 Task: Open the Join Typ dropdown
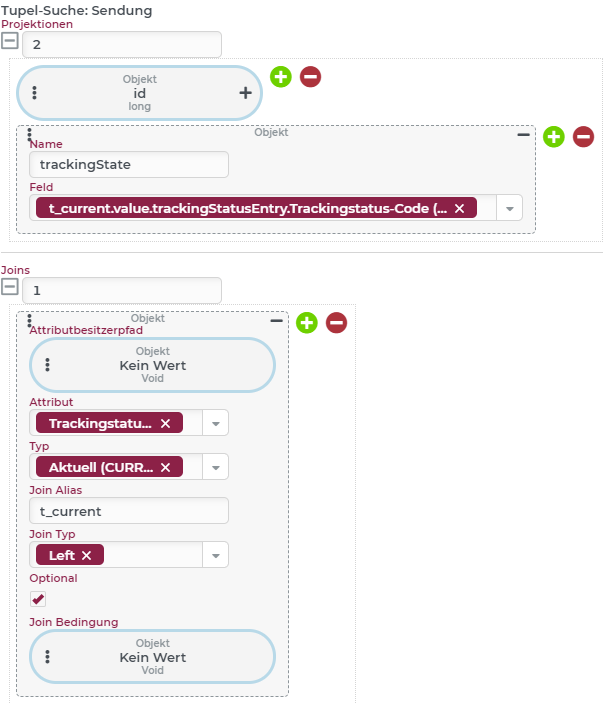216,555
